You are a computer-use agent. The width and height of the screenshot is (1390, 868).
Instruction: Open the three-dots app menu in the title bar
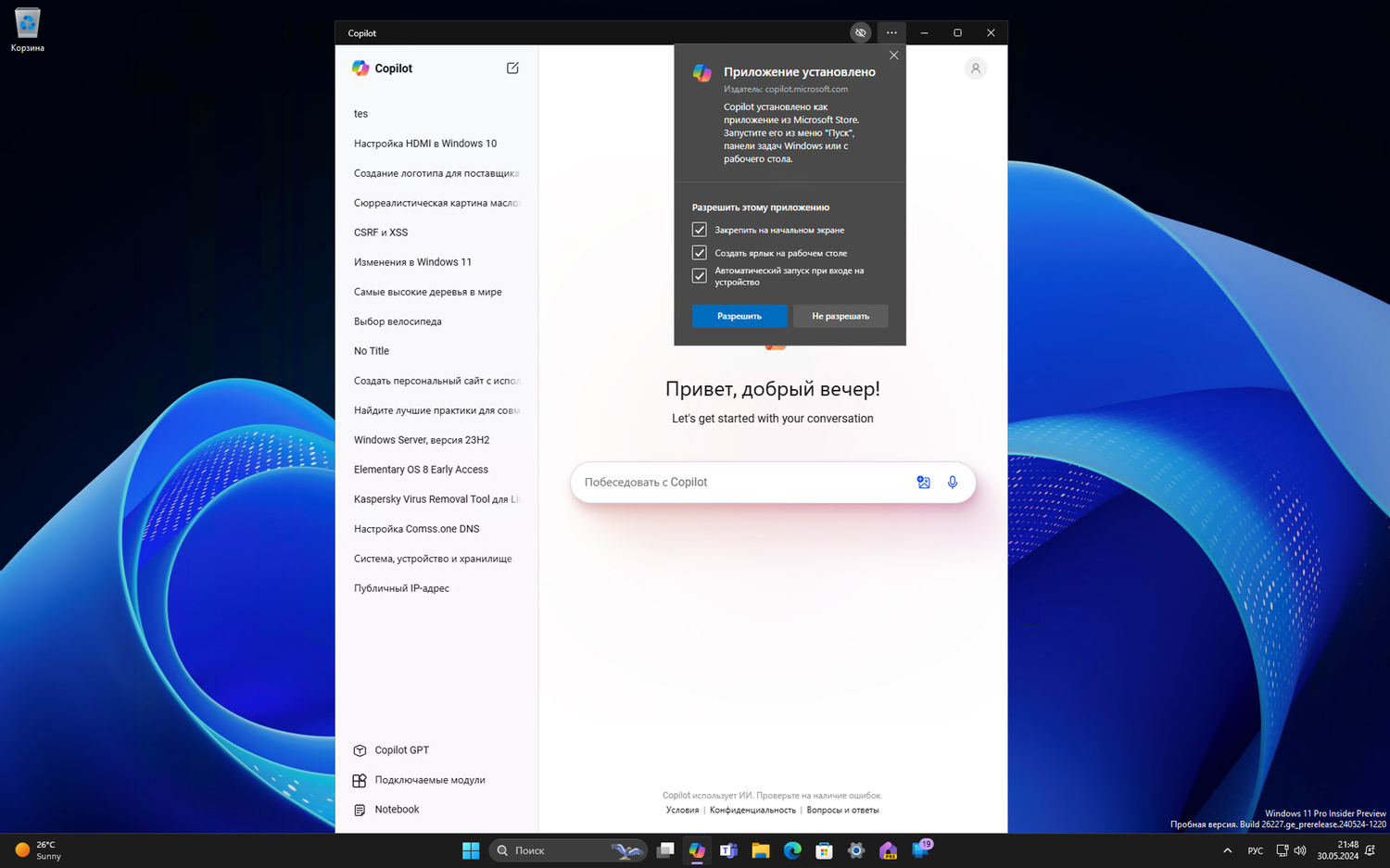coord(891,32)
